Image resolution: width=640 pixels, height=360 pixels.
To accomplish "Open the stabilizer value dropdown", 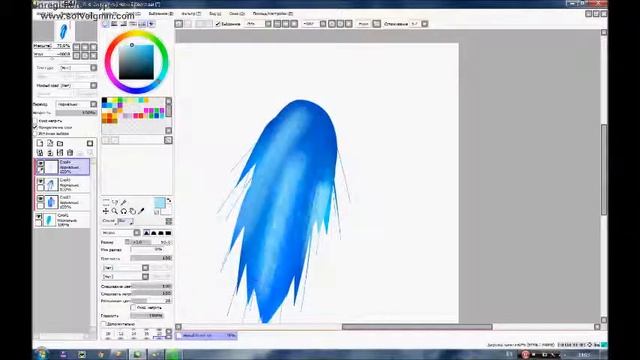I will coord(424,24).
